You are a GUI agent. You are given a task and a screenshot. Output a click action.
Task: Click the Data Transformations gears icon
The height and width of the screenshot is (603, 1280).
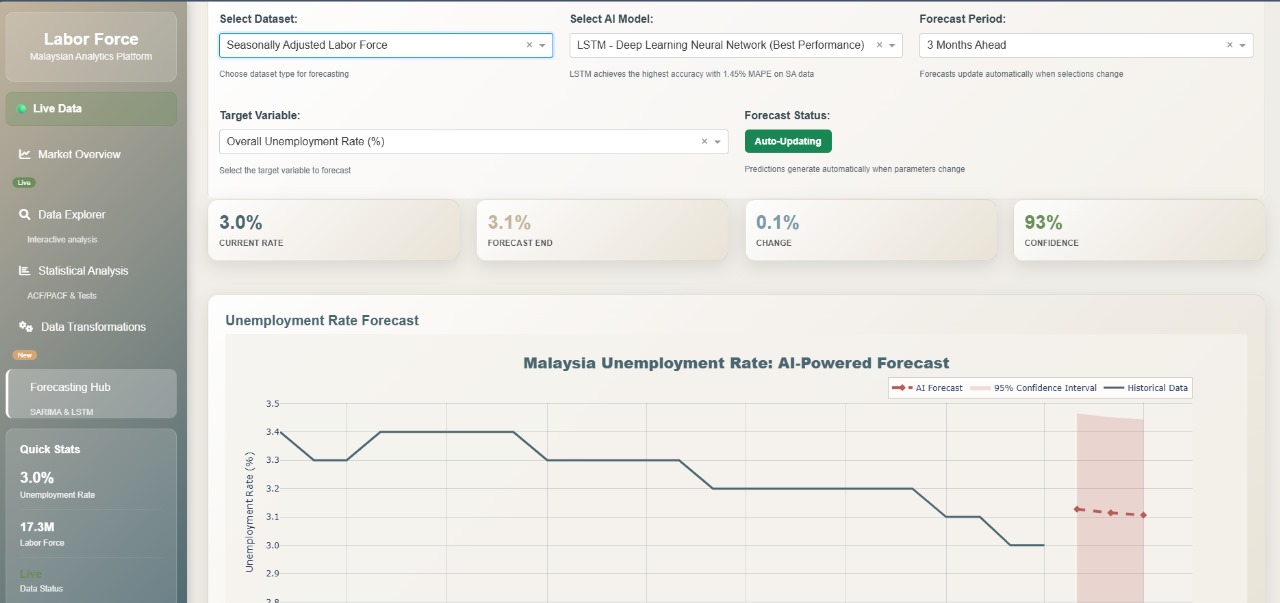click(x=26, y=327)
